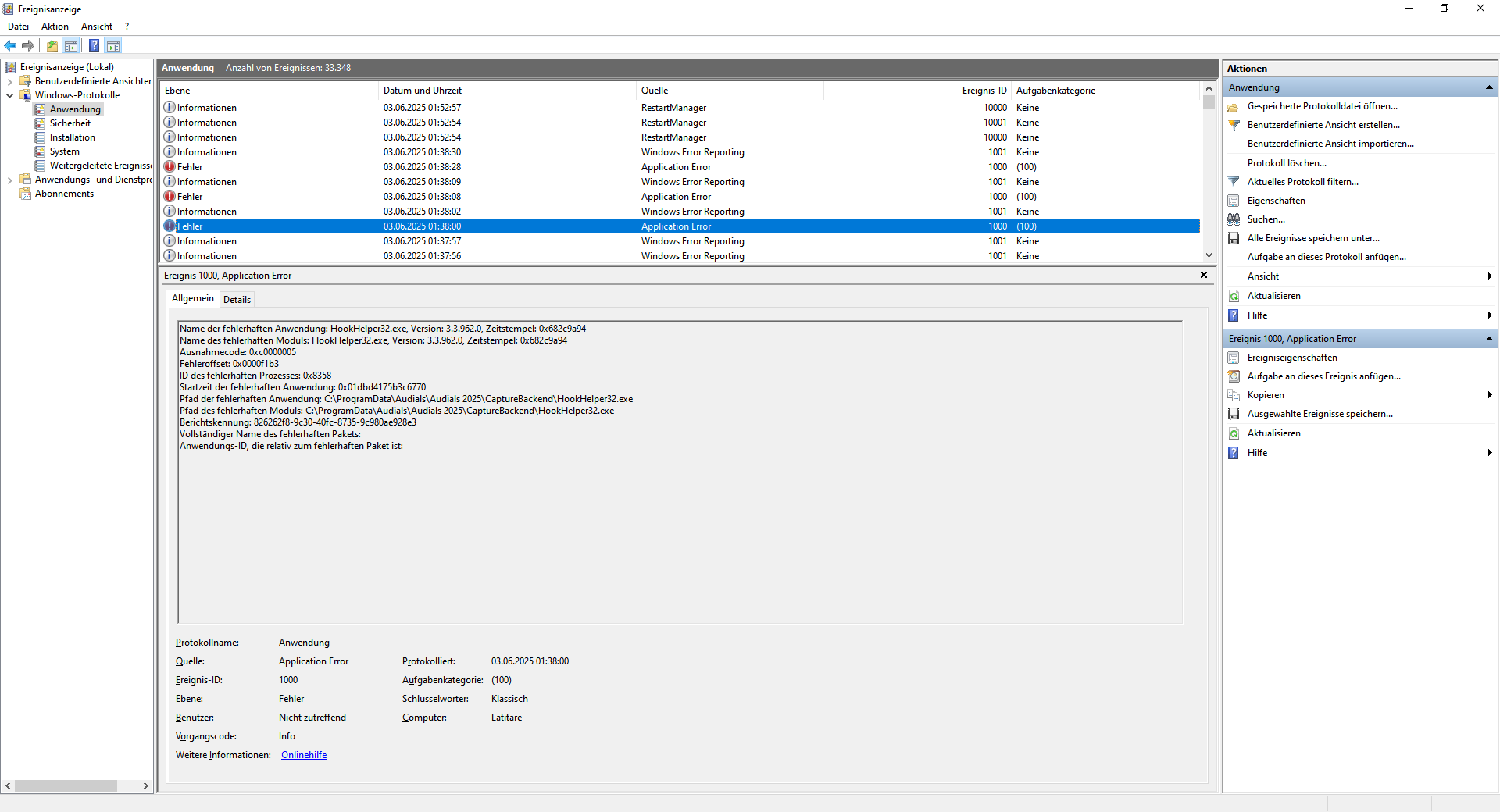The image size is (1500, 812).
Task: Click filter icon next to 'Aktuelles Protokoll filtern'
Action: [1234, 182]
